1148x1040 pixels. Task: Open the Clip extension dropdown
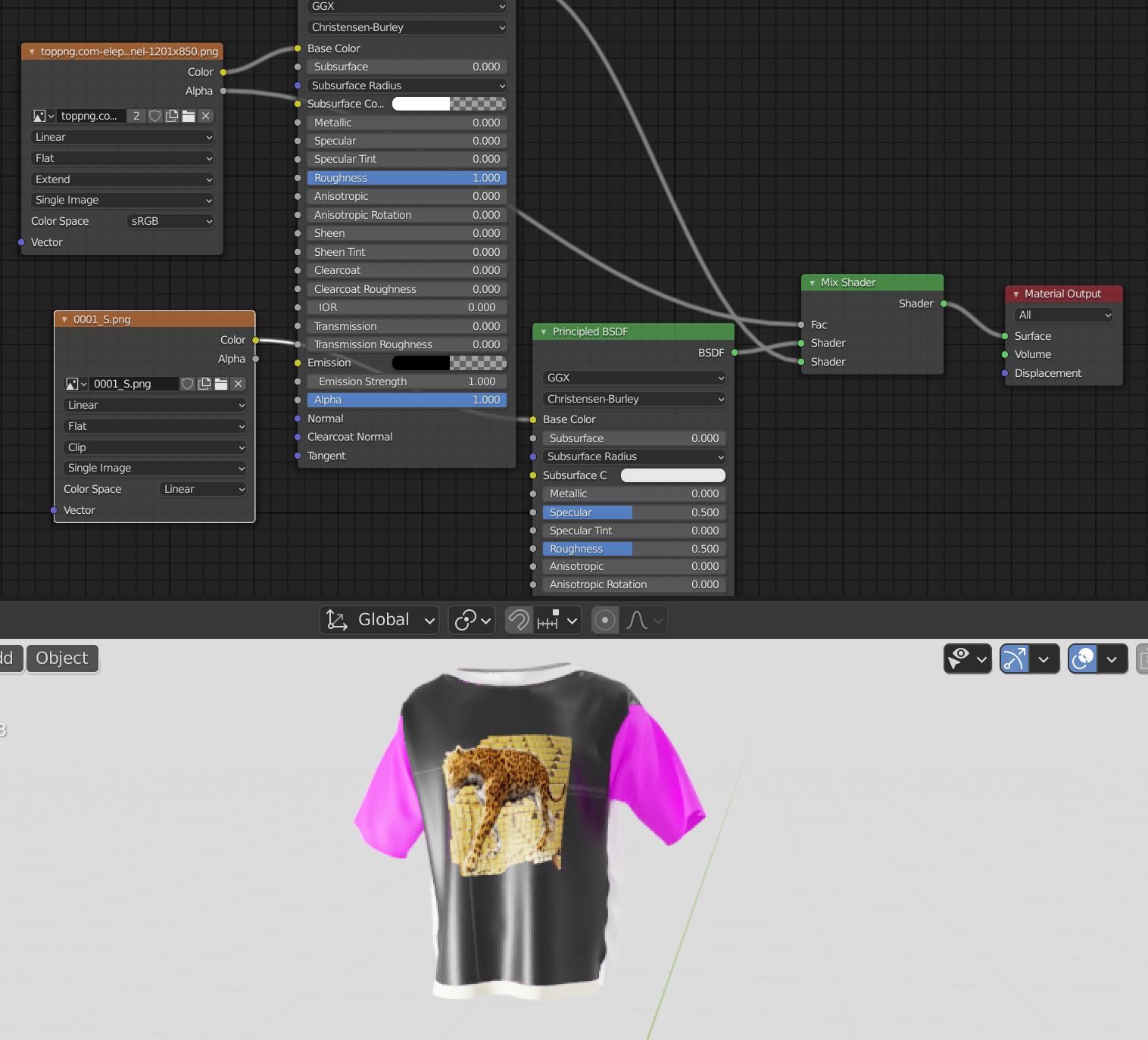coord(155,447)
